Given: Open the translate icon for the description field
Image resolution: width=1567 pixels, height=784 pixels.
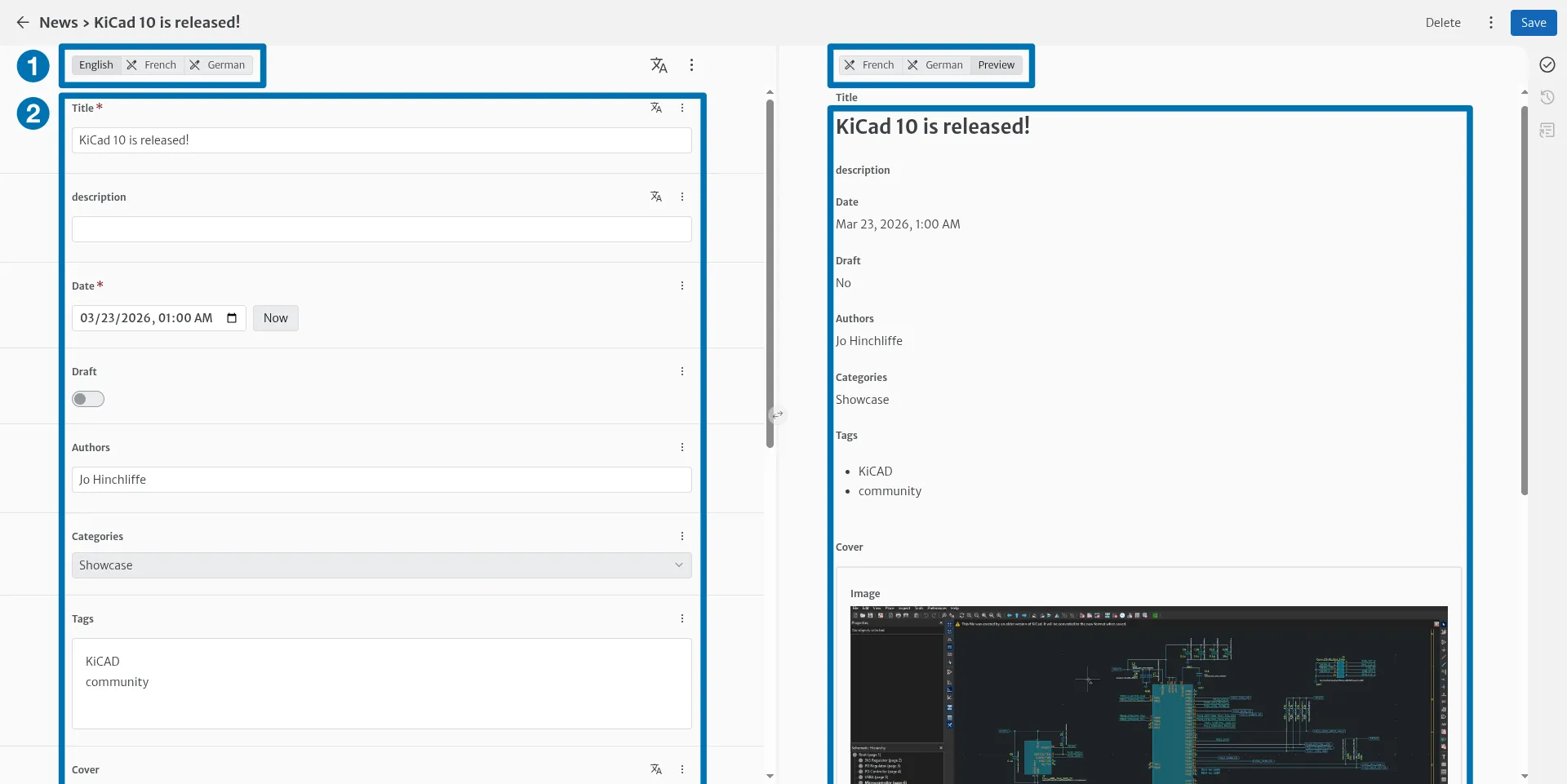Looking at the screenshot, I should 656,197.
